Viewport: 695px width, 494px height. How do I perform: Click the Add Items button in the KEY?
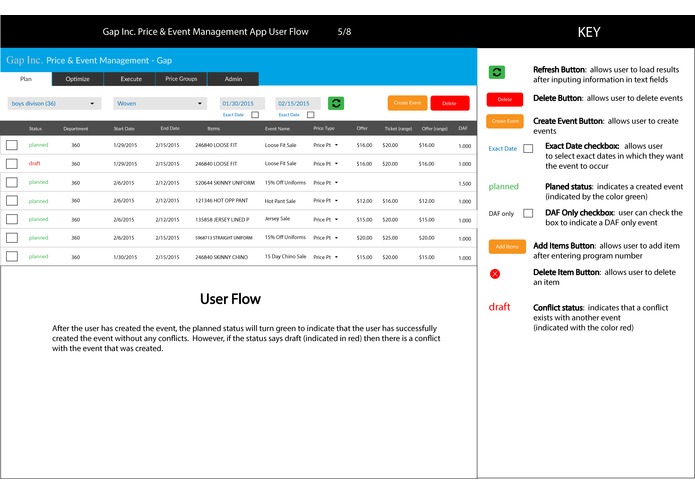[x=507, y=246]
